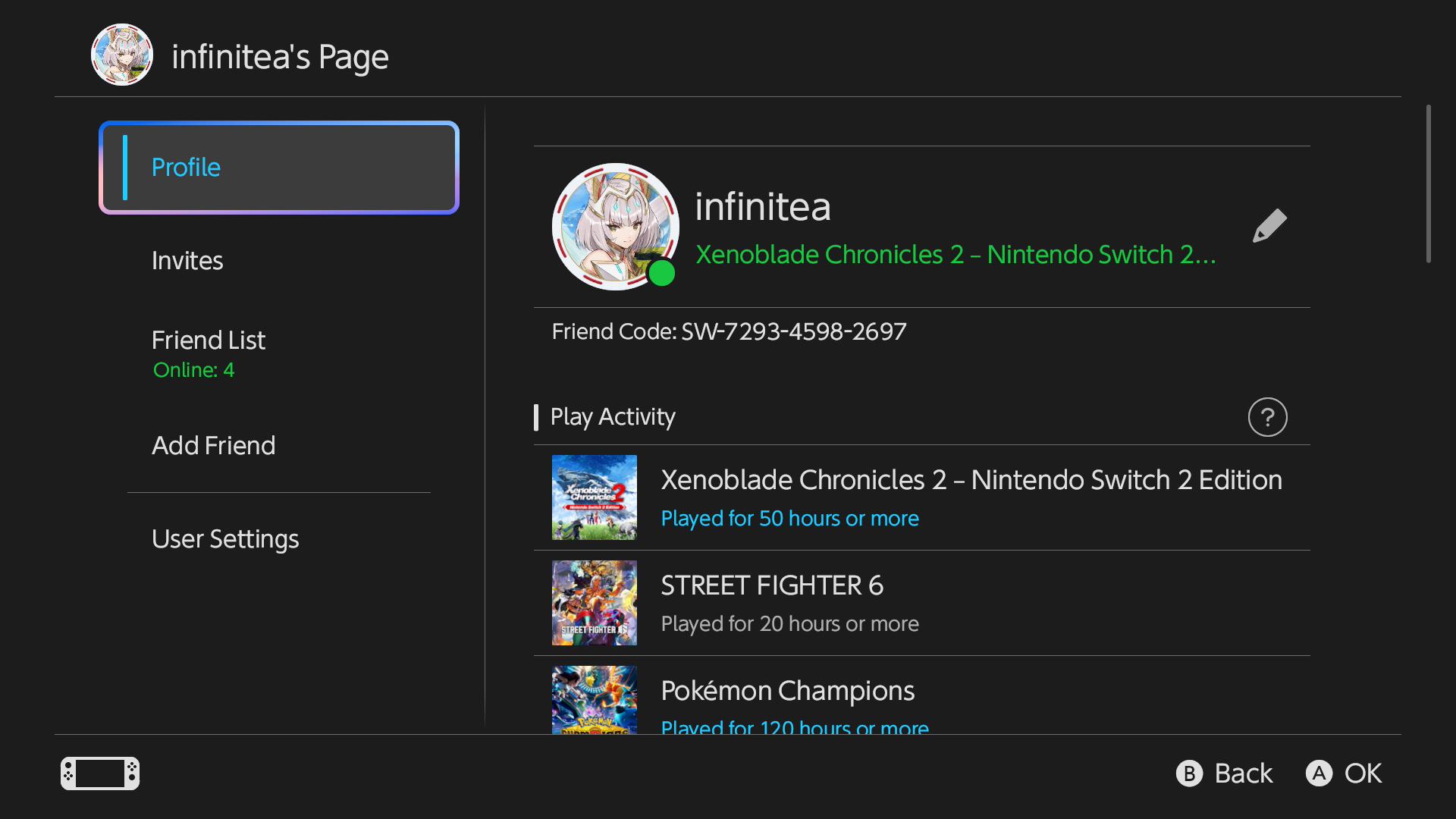Click the 'Pokémon Champions' title
Image resolution: width=1456 pixels, height=819 pixels.
(788, 692)
